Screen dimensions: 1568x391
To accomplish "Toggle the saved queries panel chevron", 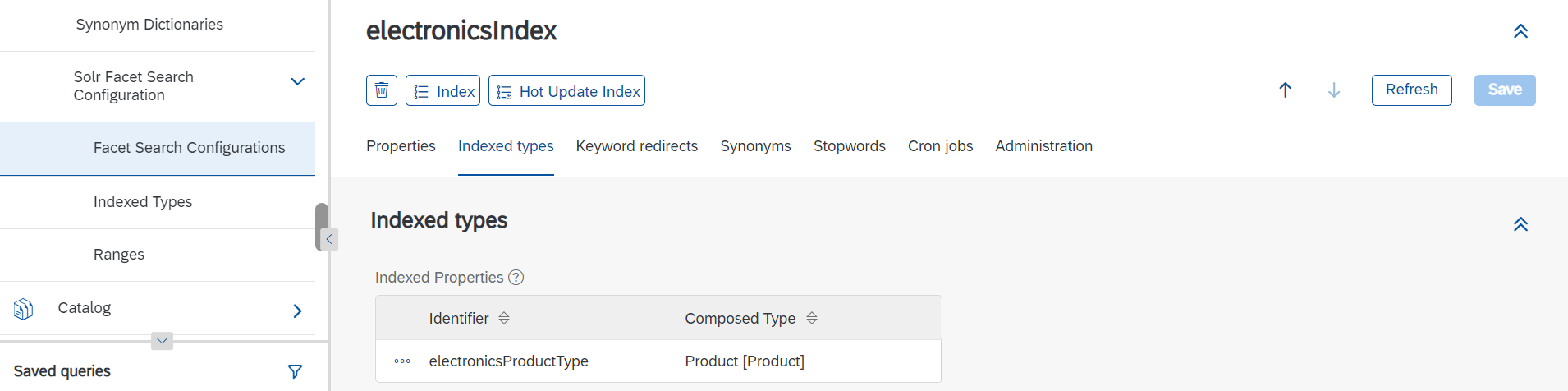I will tap(163, 341).
